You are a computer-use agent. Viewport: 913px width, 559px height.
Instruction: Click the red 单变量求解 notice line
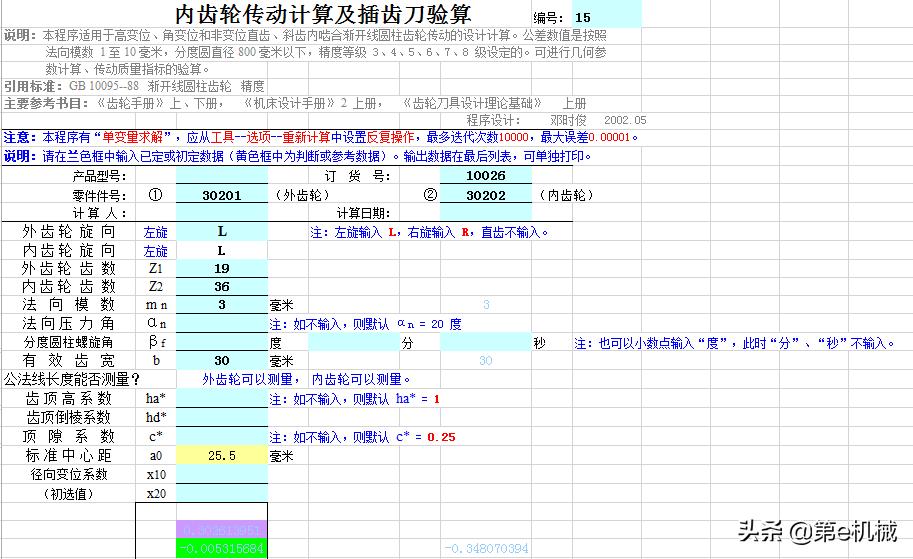pyautogui.click(x=321, y=137)
